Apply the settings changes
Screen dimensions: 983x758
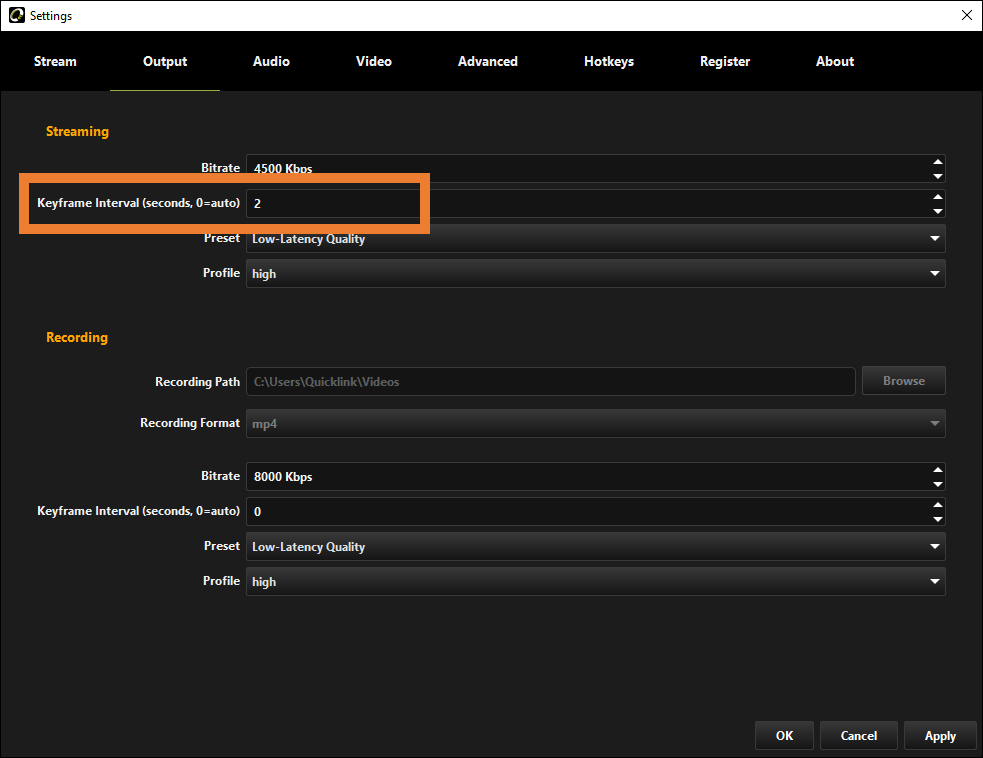pyautogui.click(x=940, y=735)
